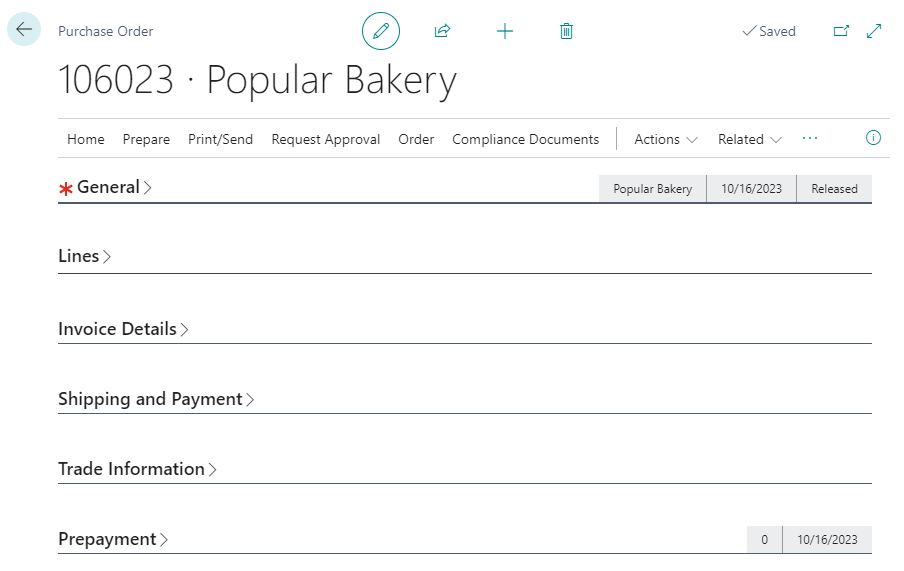Click the pencil edit icon
Image resolution: width=904 pixels, height=571 pixels.
[x=380, y=31]
